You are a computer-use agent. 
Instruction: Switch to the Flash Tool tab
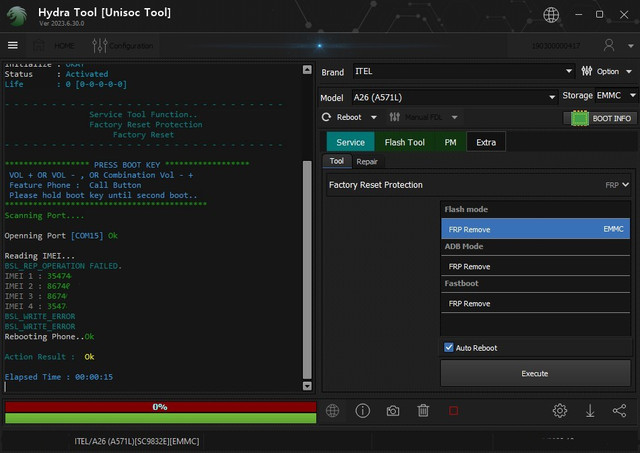point(404,142)
